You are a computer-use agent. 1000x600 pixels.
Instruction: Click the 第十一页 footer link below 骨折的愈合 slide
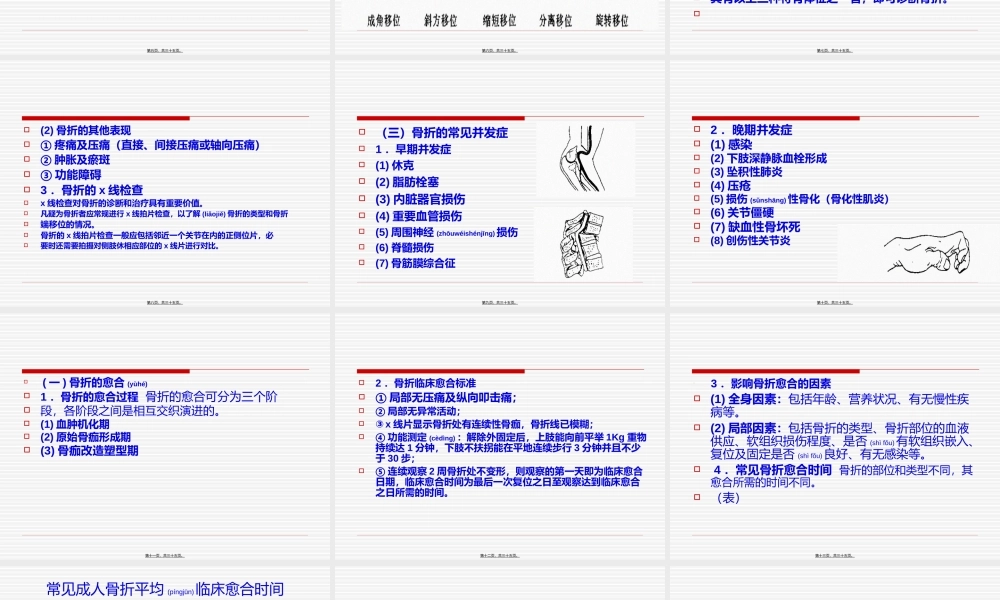pyautogui.click(x=164, y=556)
